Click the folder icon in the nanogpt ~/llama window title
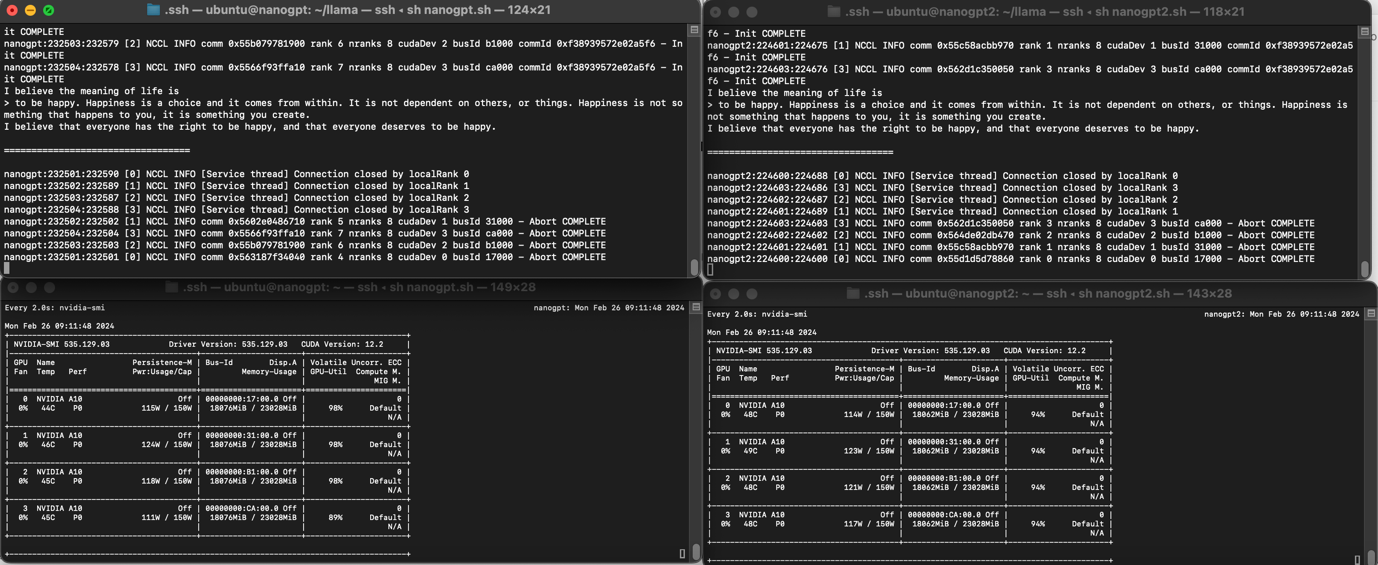 point(153,10)
